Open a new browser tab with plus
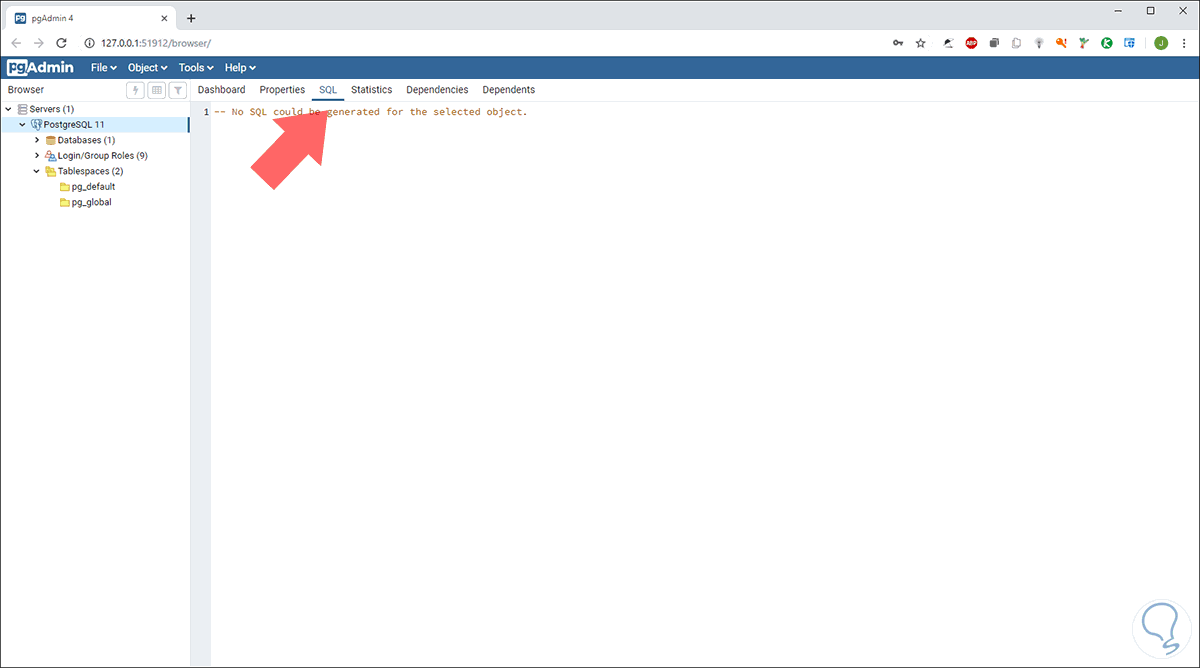Viewport: 1200px width, 668px height. point(191,18)
